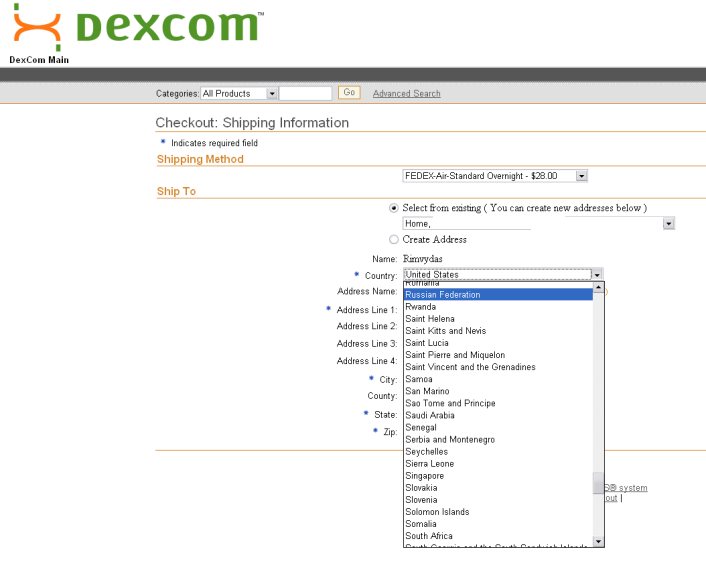This screenshot has width=706, height=588.
Task: Select Singapore in the country list
Action: 425,476
